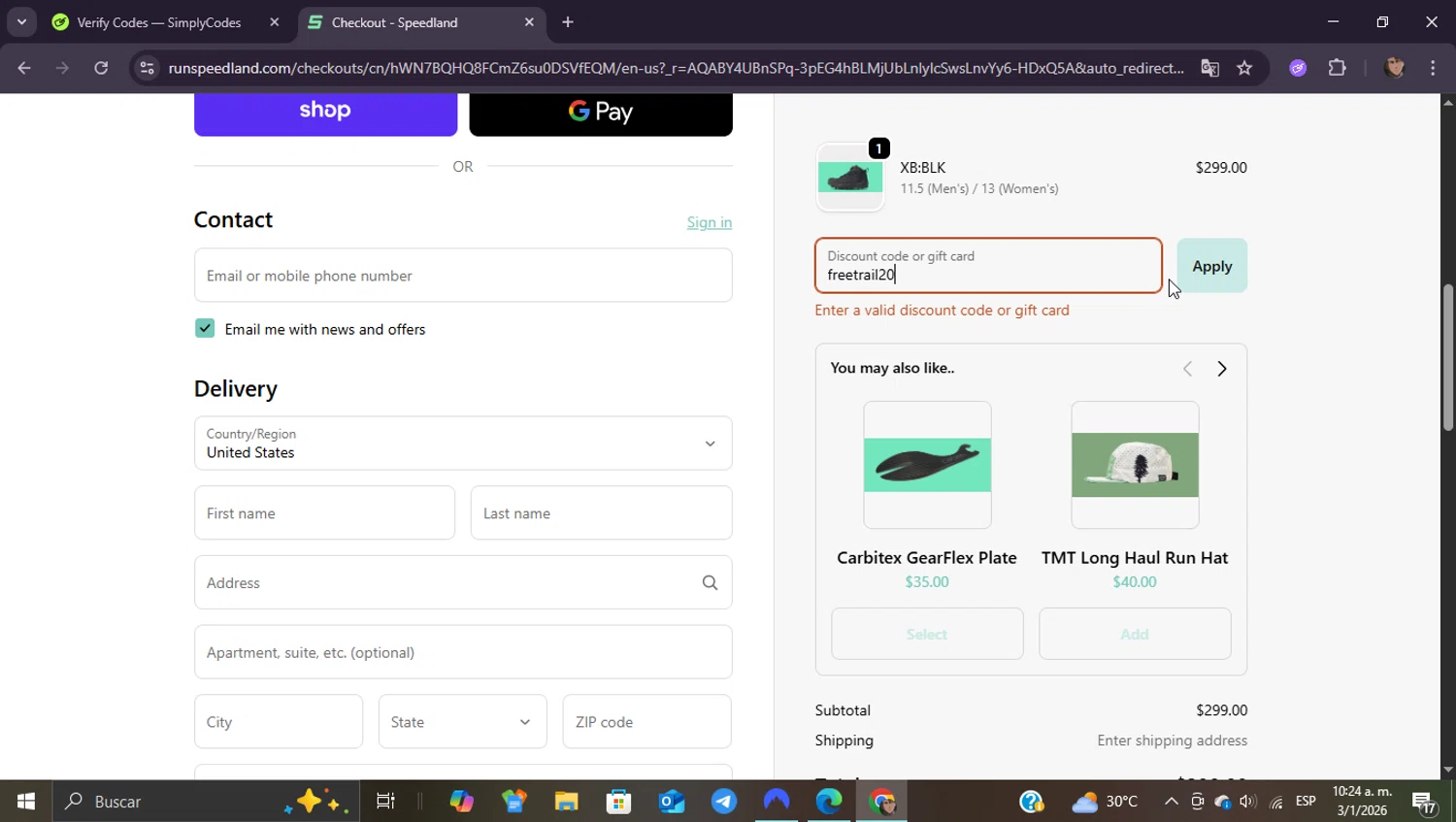Click the discount code input field

pyautogui.click(x=988, y=266)
